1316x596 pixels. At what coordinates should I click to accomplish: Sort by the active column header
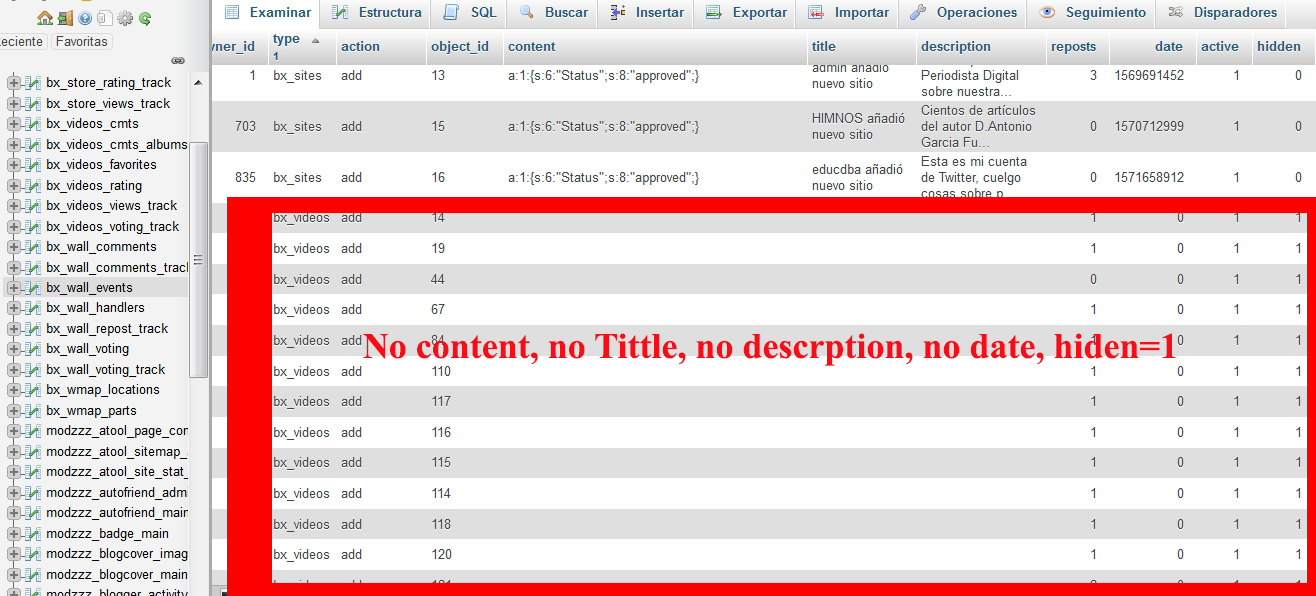(1220, 47)
